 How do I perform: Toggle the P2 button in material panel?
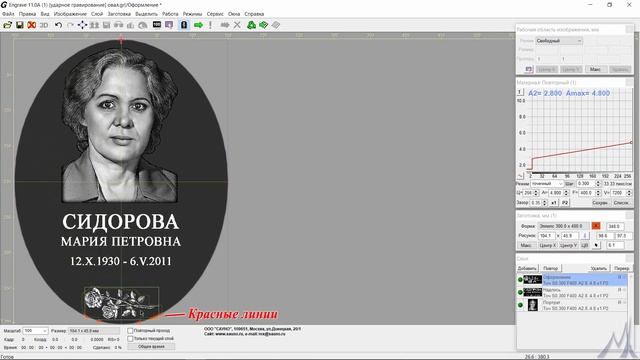565,202
